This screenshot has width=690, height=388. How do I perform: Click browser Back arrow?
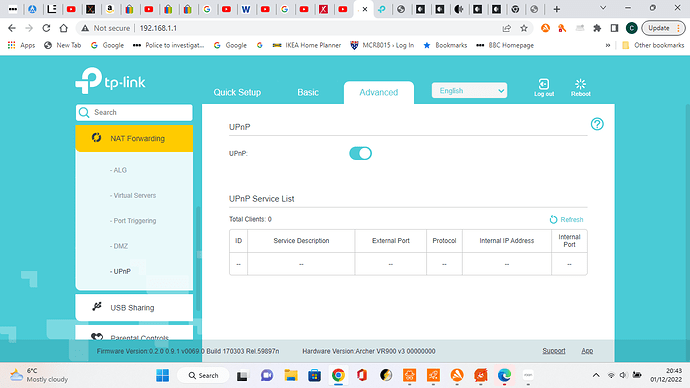tap(12, 28)
